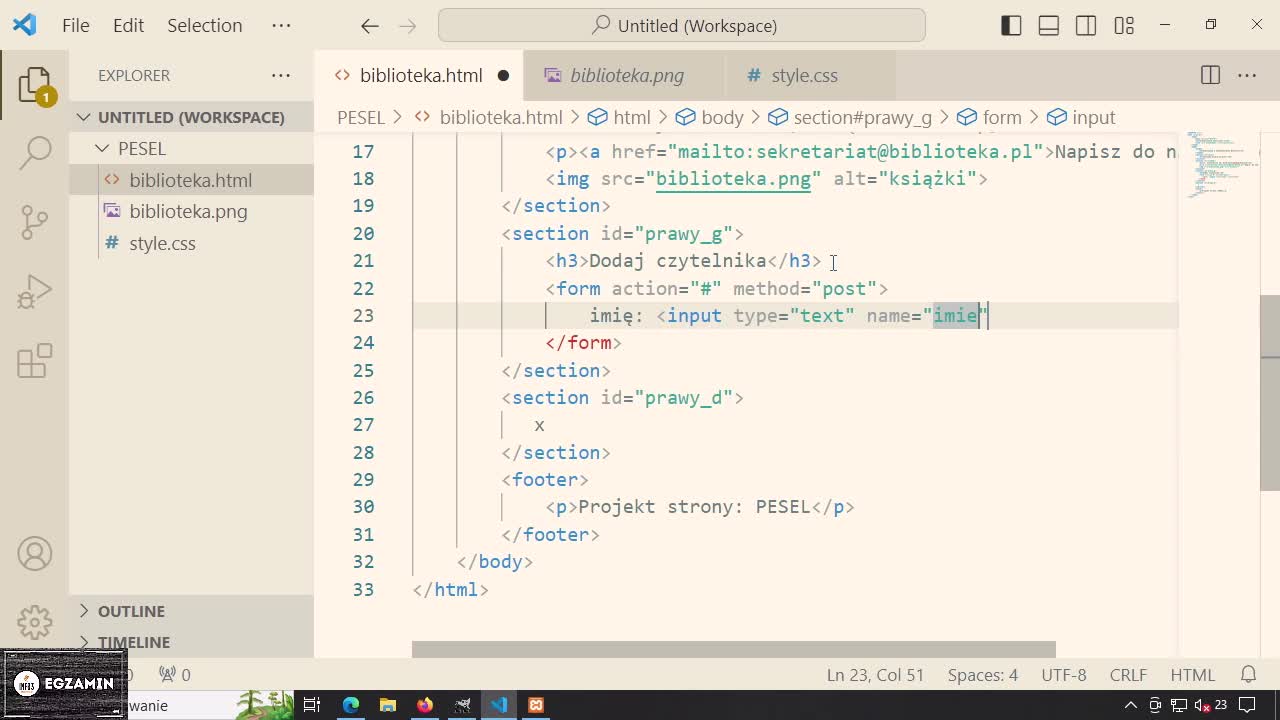Open the Source Control view
This screenshot has height=720, width=1280.
(x=34, y=222)
